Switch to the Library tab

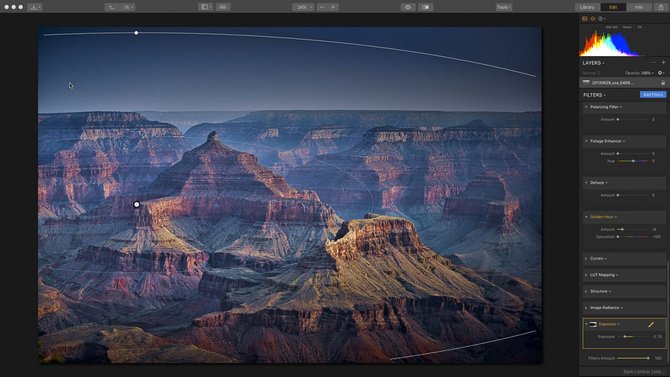(587, 7)
